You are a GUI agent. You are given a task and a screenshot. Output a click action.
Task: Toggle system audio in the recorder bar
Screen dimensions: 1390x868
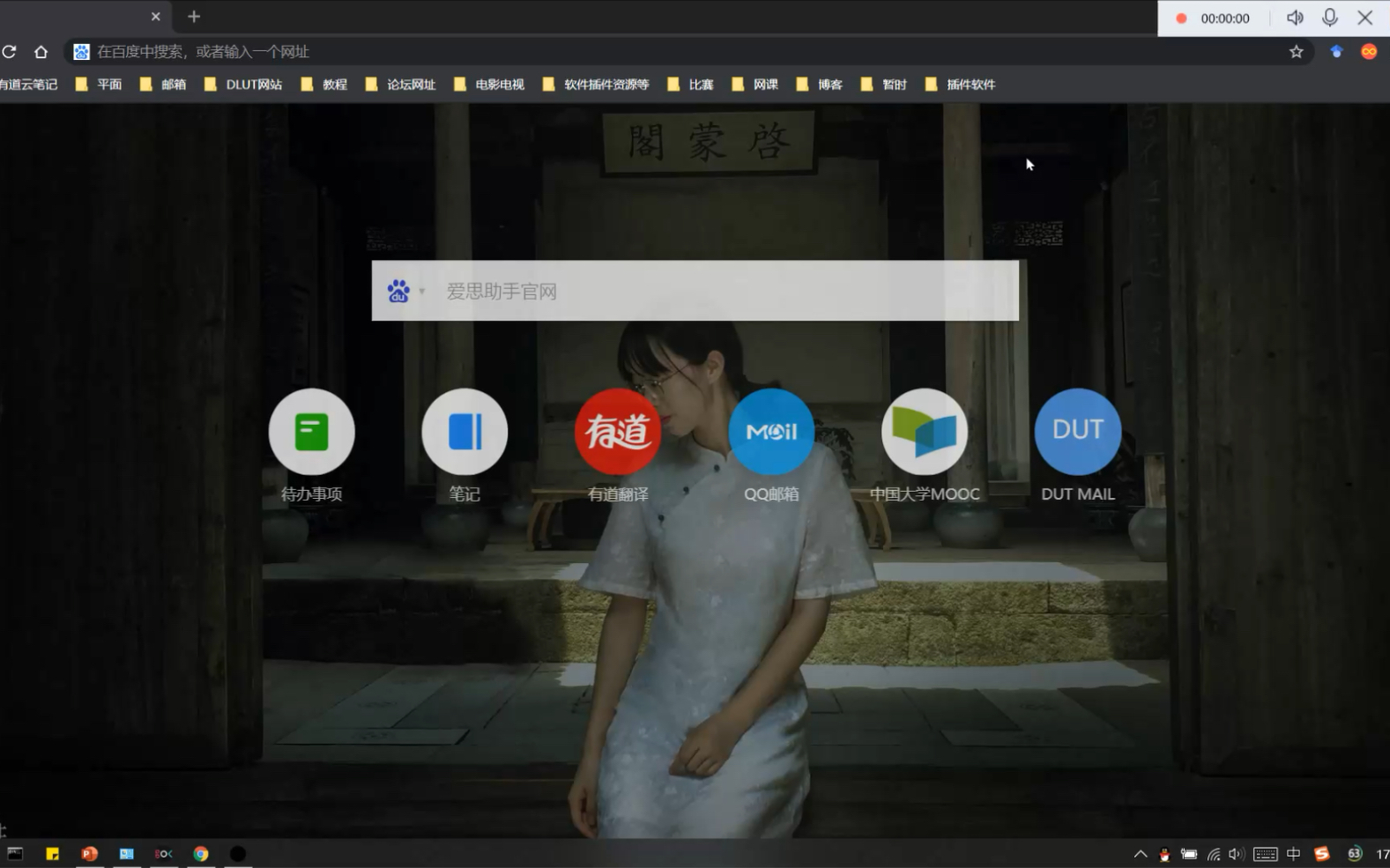click(1295, 18)
